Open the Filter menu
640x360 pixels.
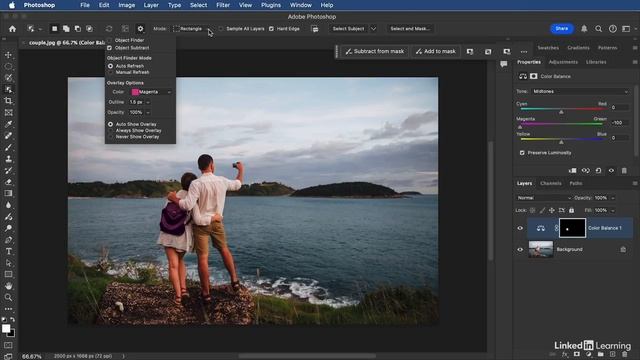[x=223, y=5]
